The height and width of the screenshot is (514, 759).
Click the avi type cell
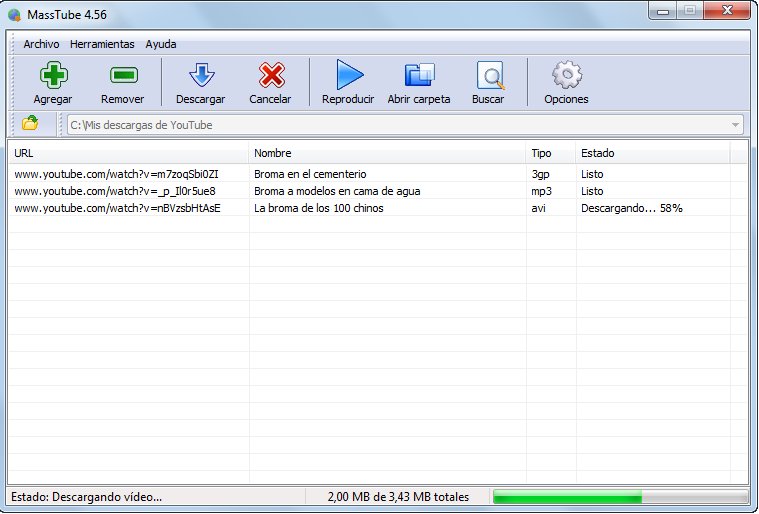coord(538,208)
